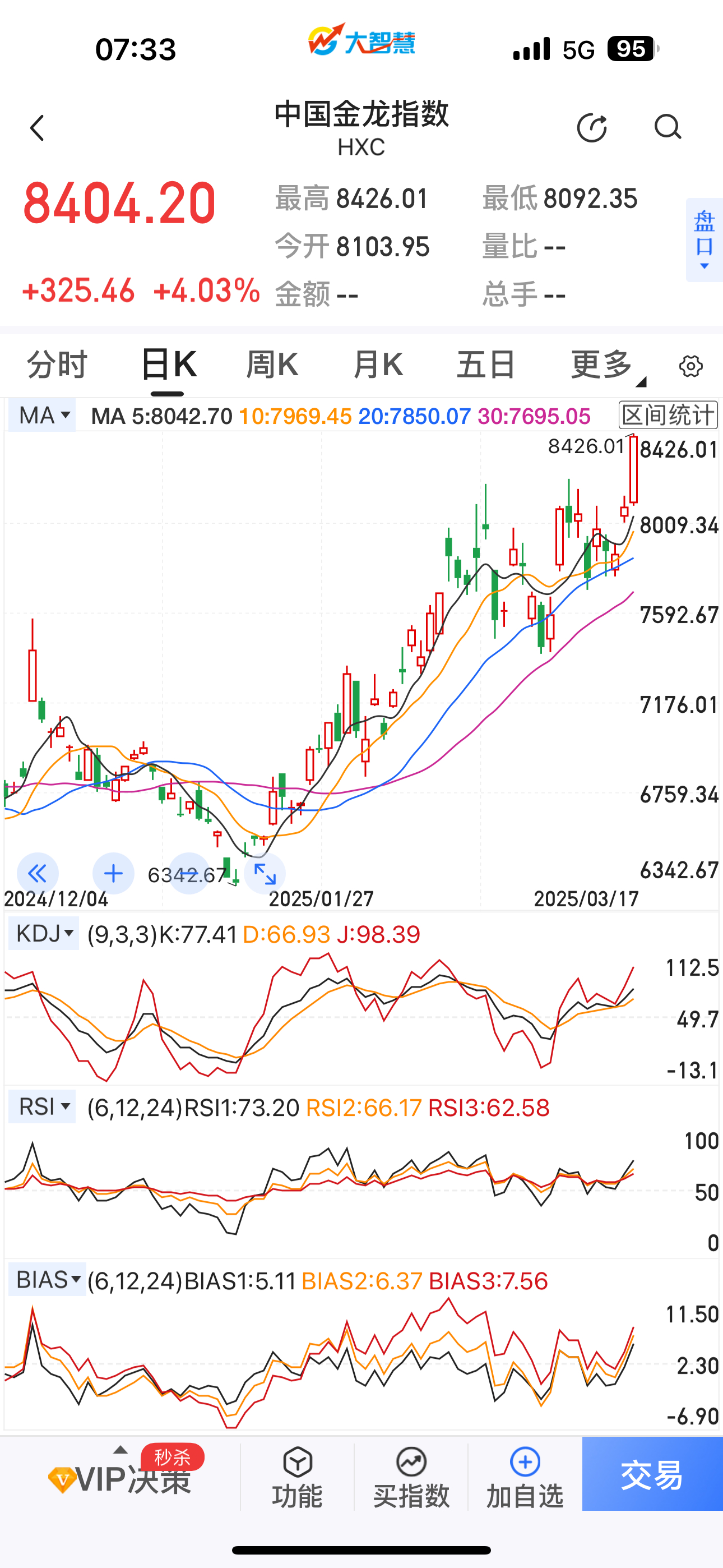Open the RSI indicator dropdown
This screenshot has height=1568, width=723.
(42, 1106)
